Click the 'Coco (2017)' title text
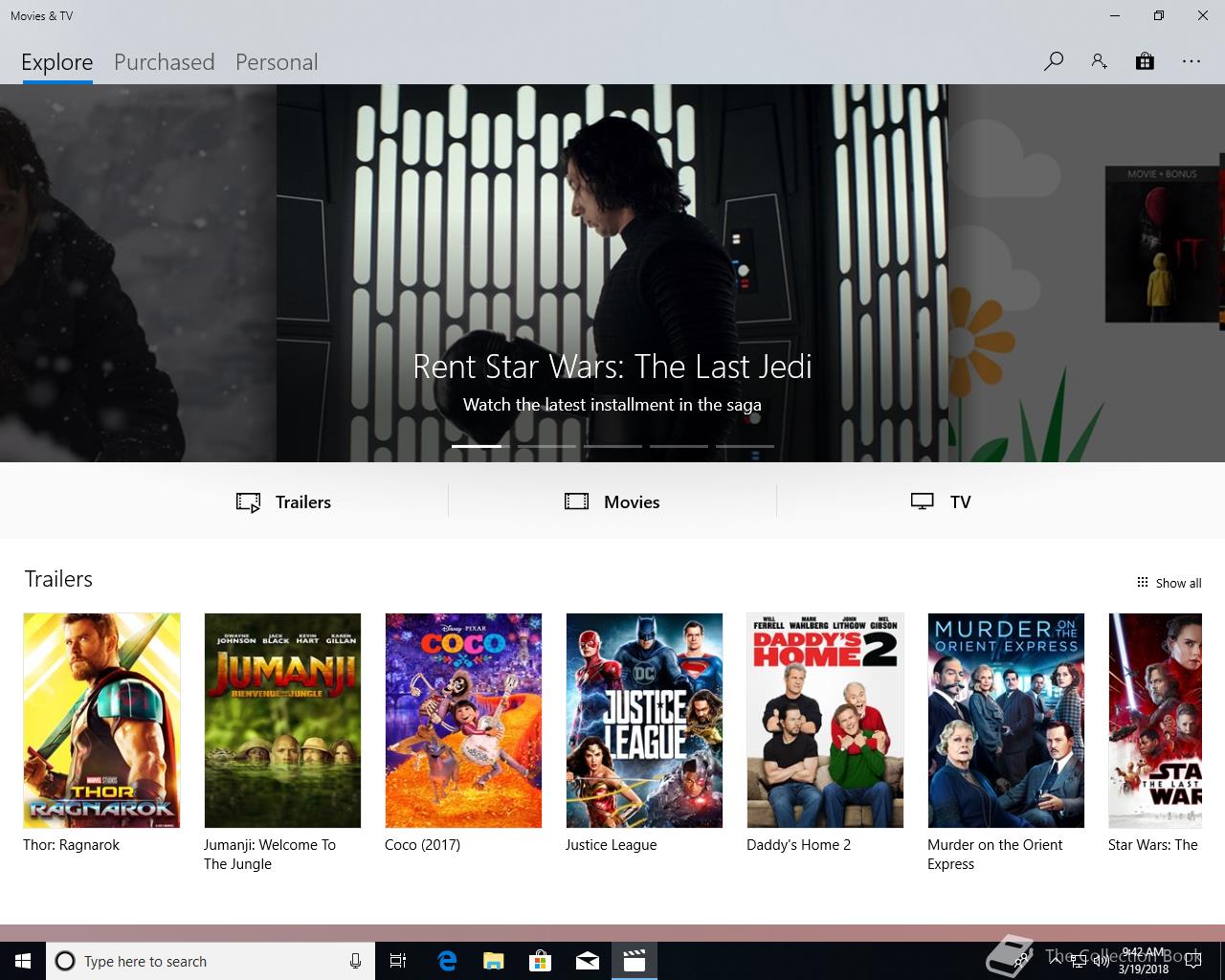1225x980 pixels. (x=423, y=845)
